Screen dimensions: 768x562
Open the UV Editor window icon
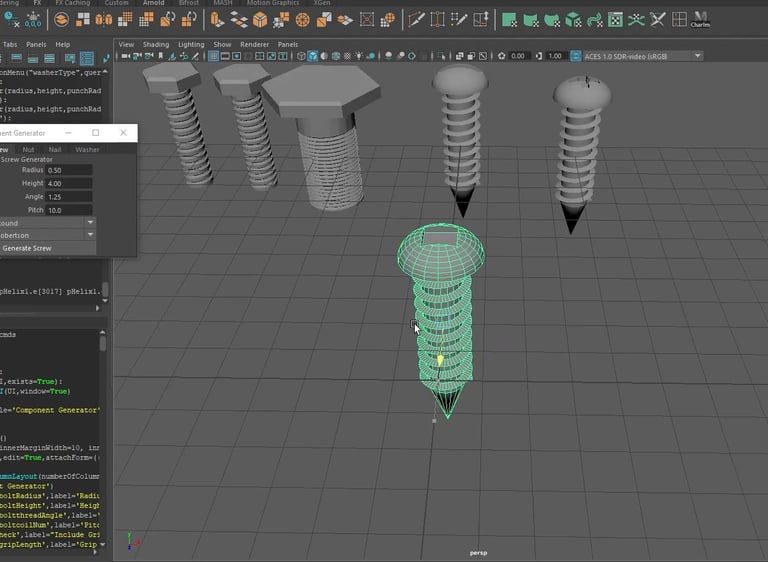[x=616, y=20]
